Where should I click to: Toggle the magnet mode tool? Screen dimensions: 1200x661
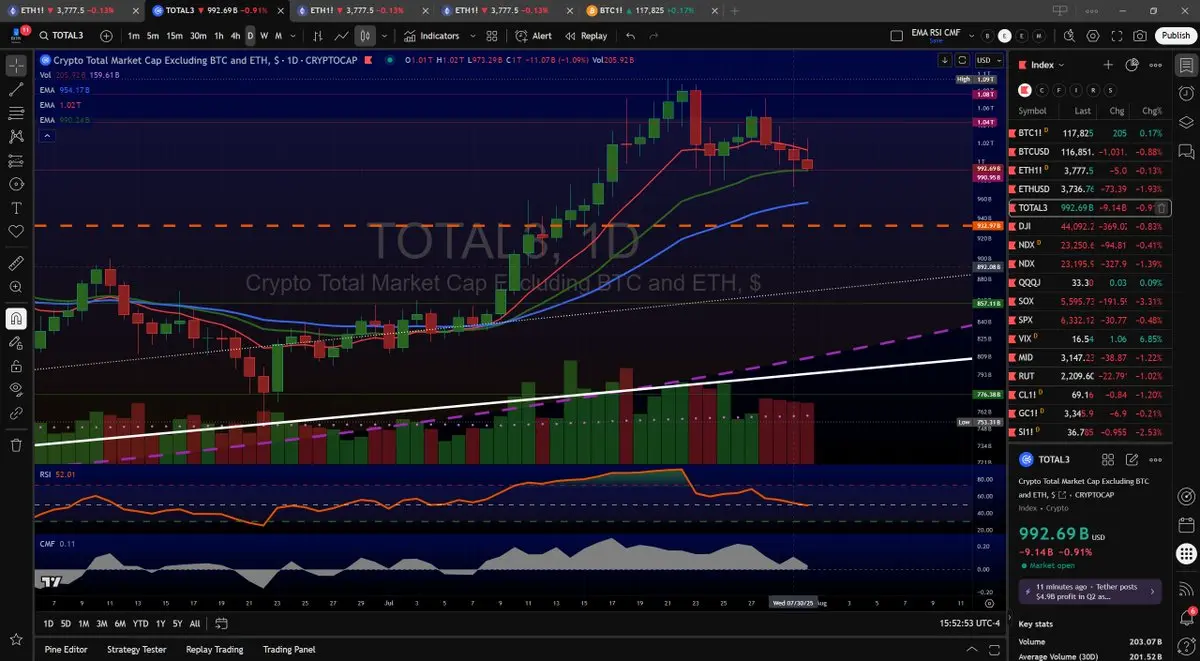[16, 318]
